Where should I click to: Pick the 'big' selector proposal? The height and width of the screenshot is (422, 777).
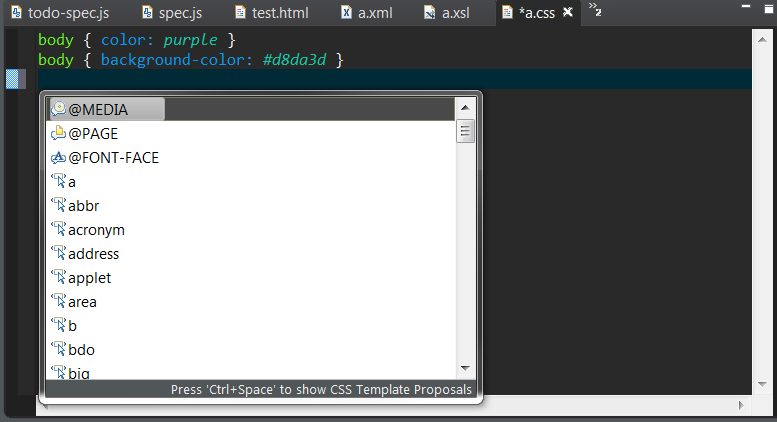[250, 371]
